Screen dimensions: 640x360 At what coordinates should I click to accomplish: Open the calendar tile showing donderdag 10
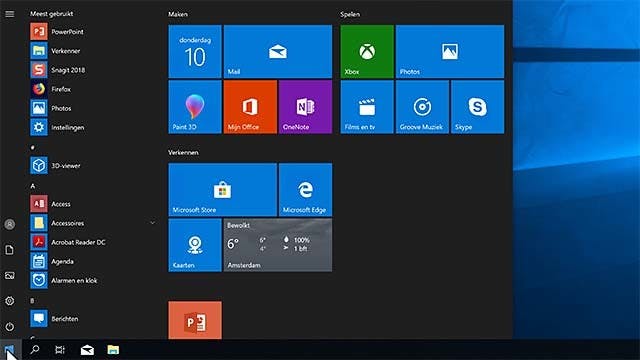(195, 51)
